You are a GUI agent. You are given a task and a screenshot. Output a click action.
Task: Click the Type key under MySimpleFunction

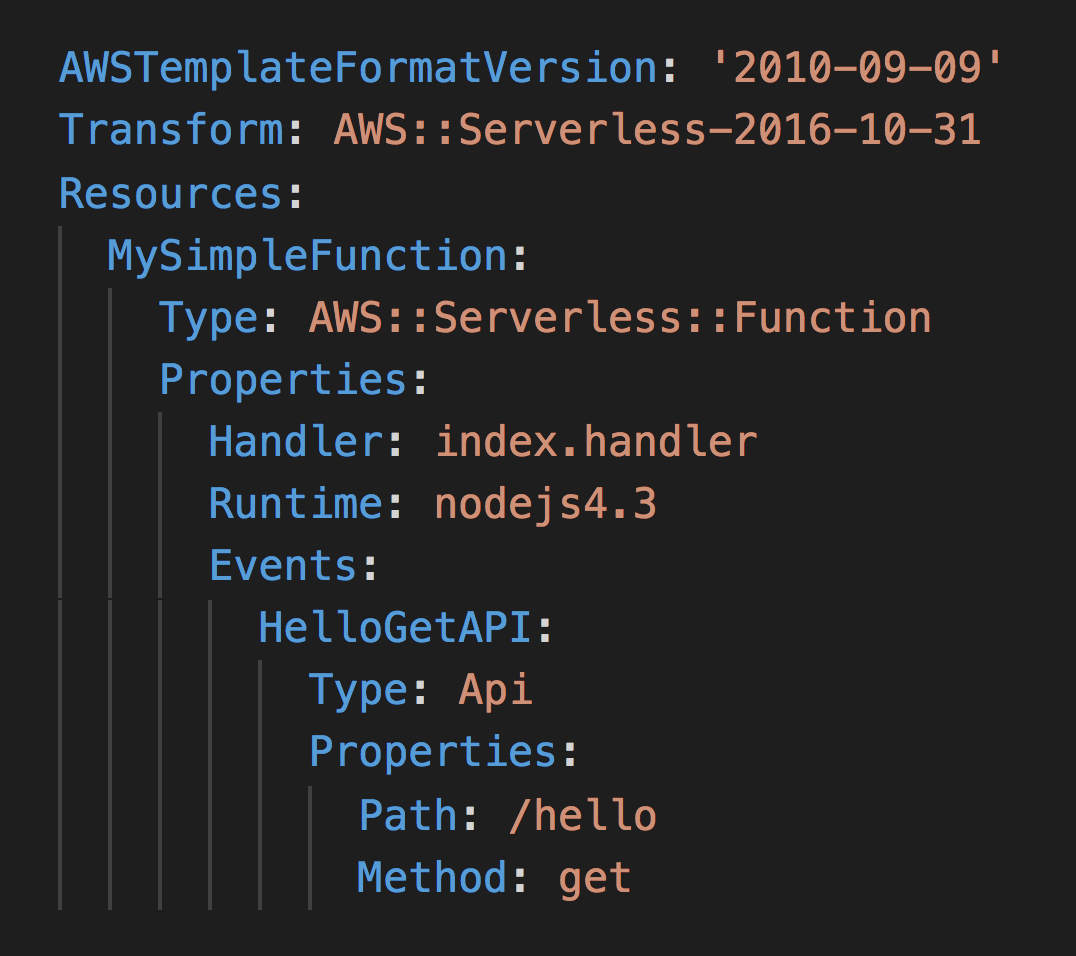coord(208,318)
